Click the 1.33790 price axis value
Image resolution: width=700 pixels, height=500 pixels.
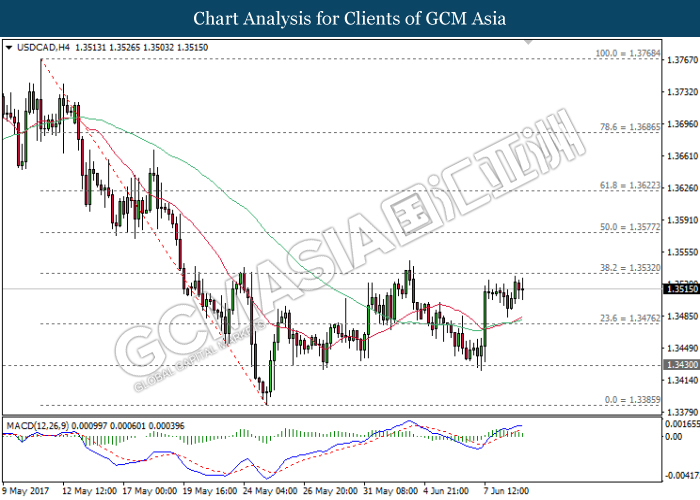pyautogui.click(x=682, y=412)
